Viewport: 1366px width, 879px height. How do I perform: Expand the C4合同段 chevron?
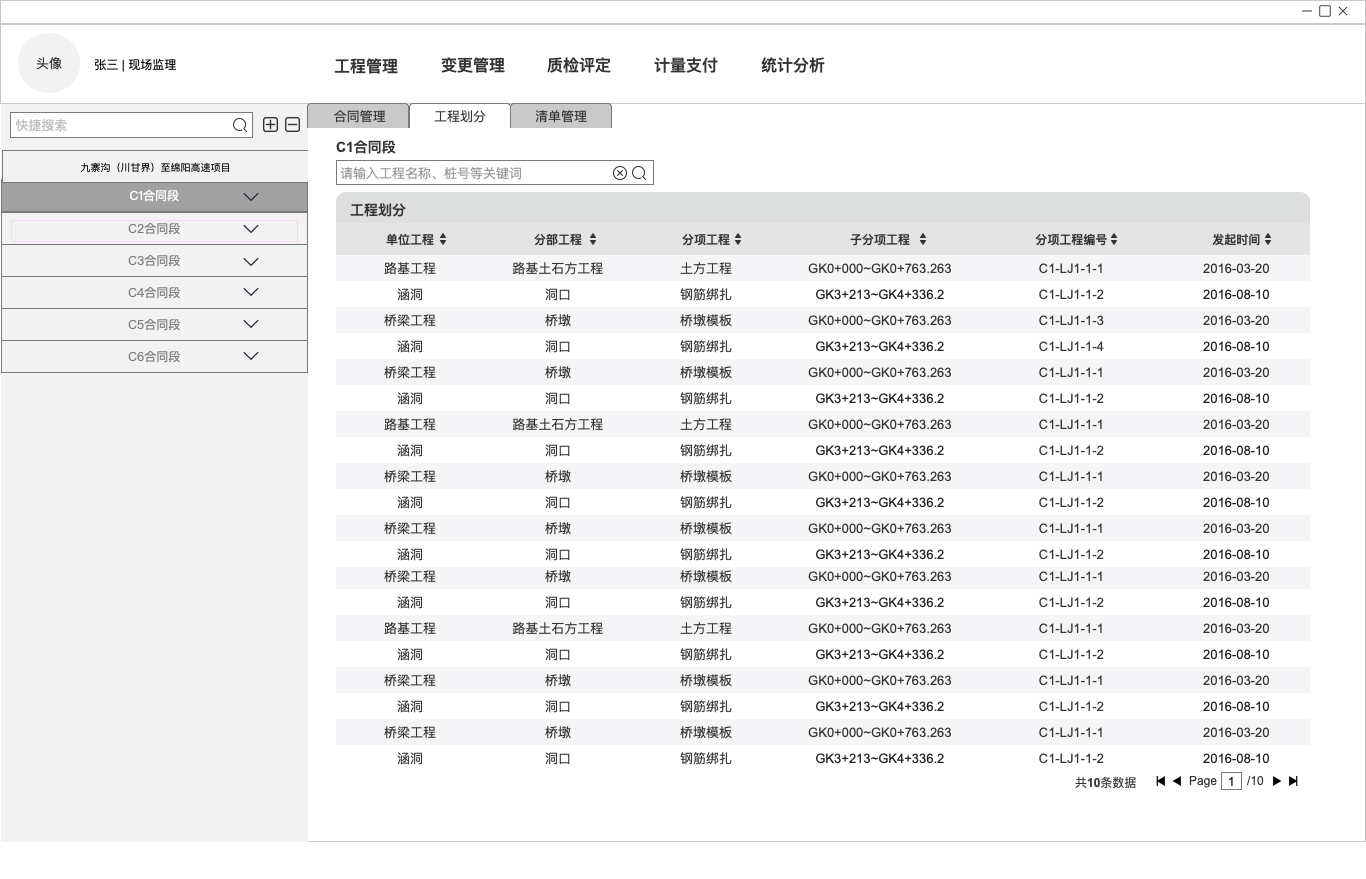(251, 292)
